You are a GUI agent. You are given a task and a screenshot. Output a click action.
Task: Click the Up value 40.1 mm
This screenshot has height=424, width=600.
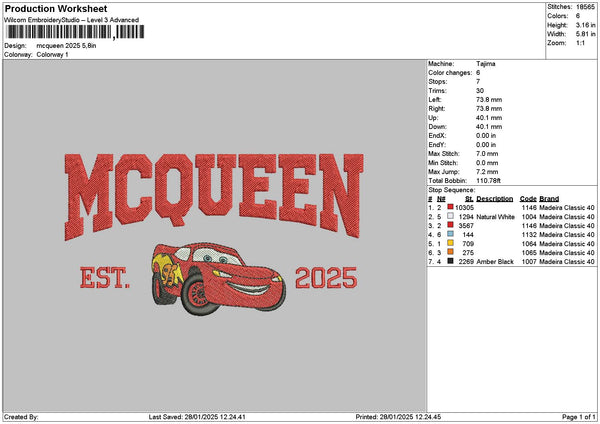tap(489, 118)
